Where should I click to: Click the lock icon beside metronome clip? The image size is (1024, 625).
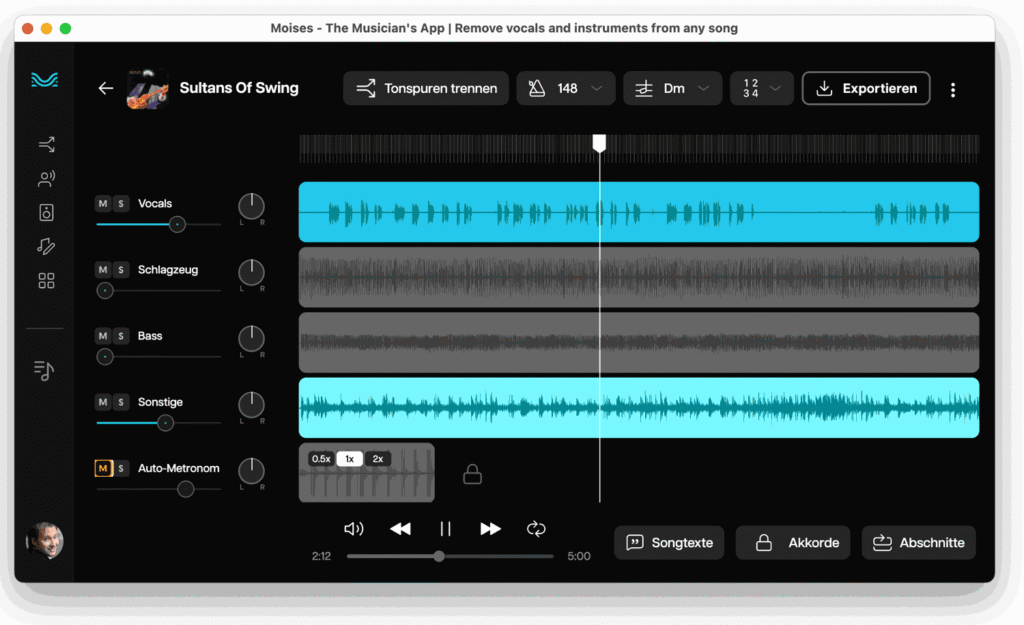tap(472, 474)
